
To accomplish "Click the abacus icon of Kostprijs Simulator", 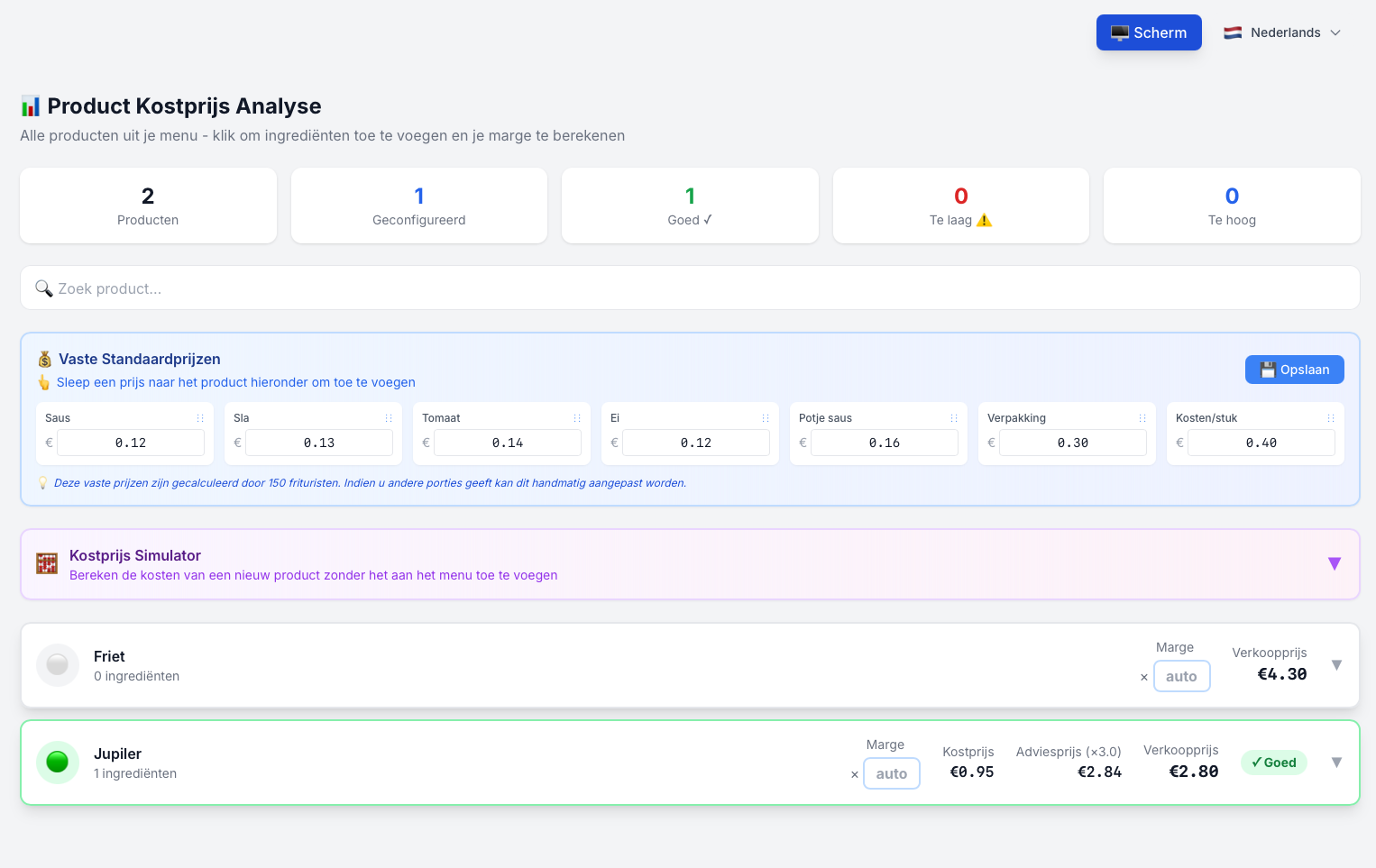I will (x=46, y=563).
